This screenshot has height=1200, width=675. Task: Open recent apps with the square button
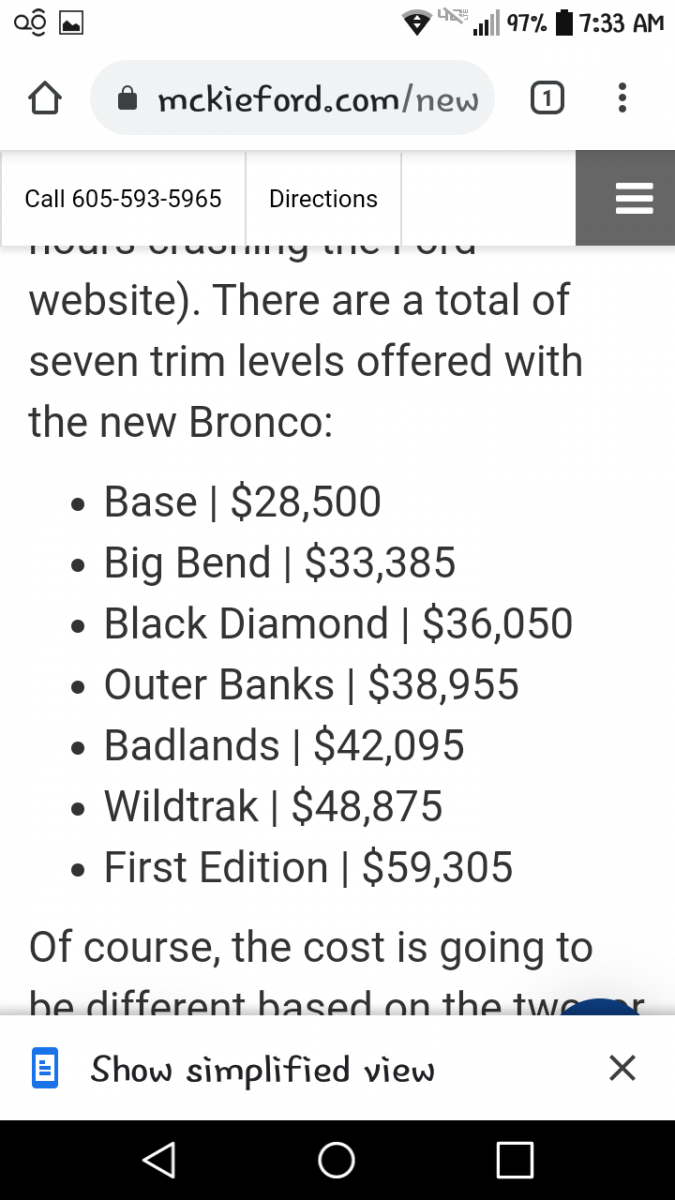(x=514, y=1159)
